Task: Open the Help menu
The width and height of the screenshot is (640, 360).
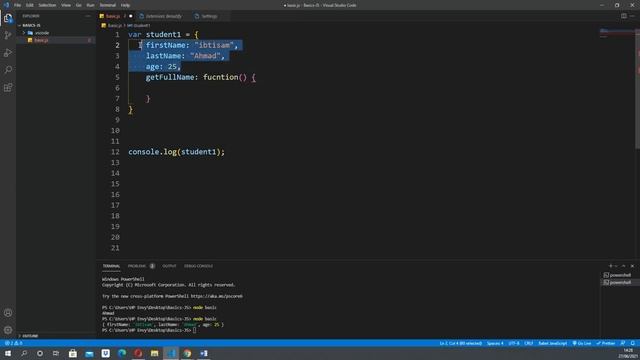Action: click(x=125, y=5)
